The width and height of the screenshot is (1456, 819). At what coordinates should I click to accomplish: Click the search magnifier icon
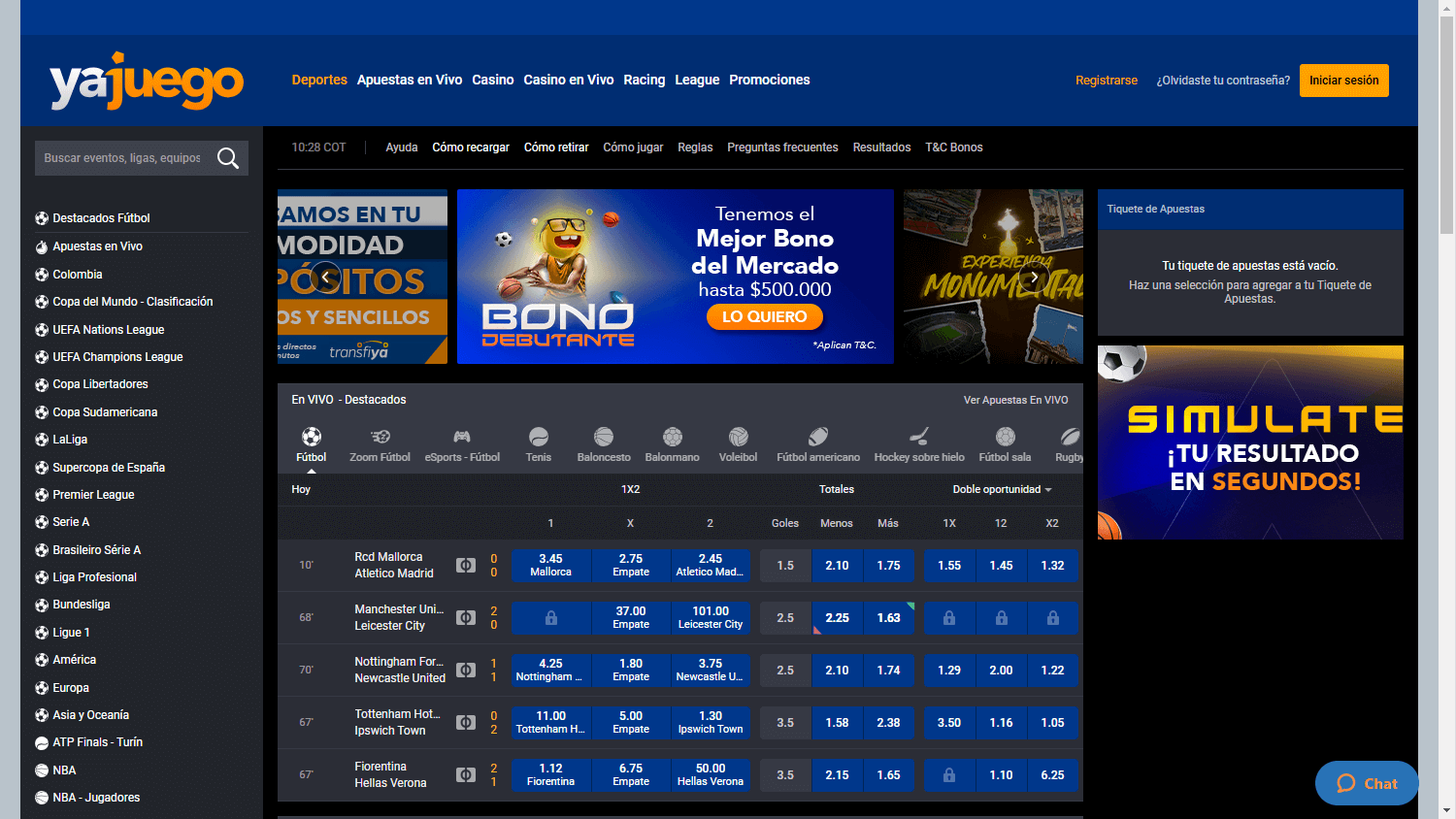228,158
